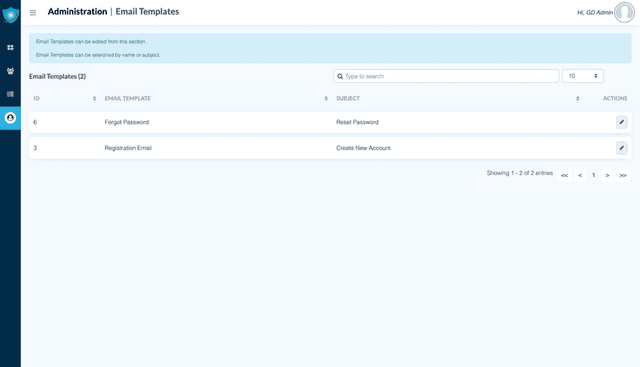640x367 pixels.
Task: Click the Email Templates (2) heading
Action: point(58,76)
